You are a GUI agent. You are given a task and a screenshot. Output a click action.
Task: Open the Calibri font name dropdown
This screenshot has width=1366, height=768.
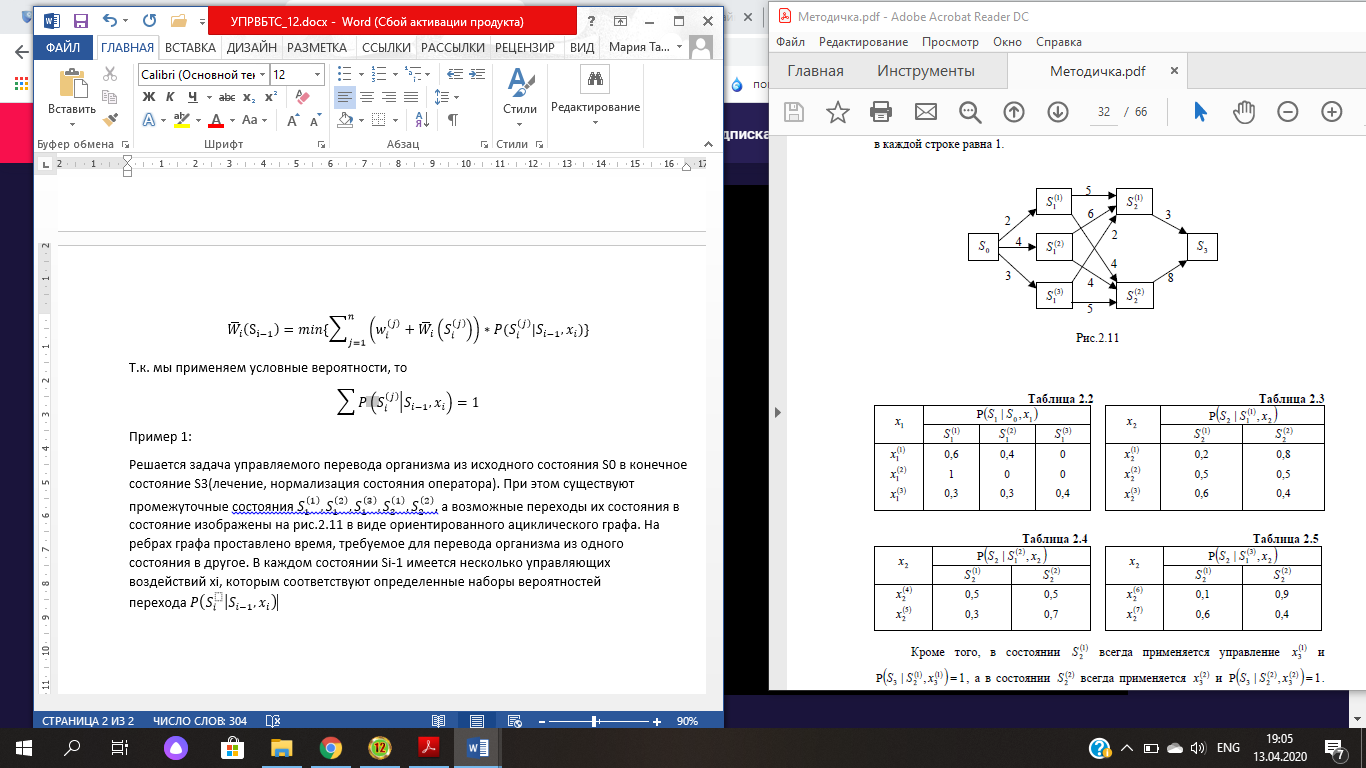(x=263, y=75)
